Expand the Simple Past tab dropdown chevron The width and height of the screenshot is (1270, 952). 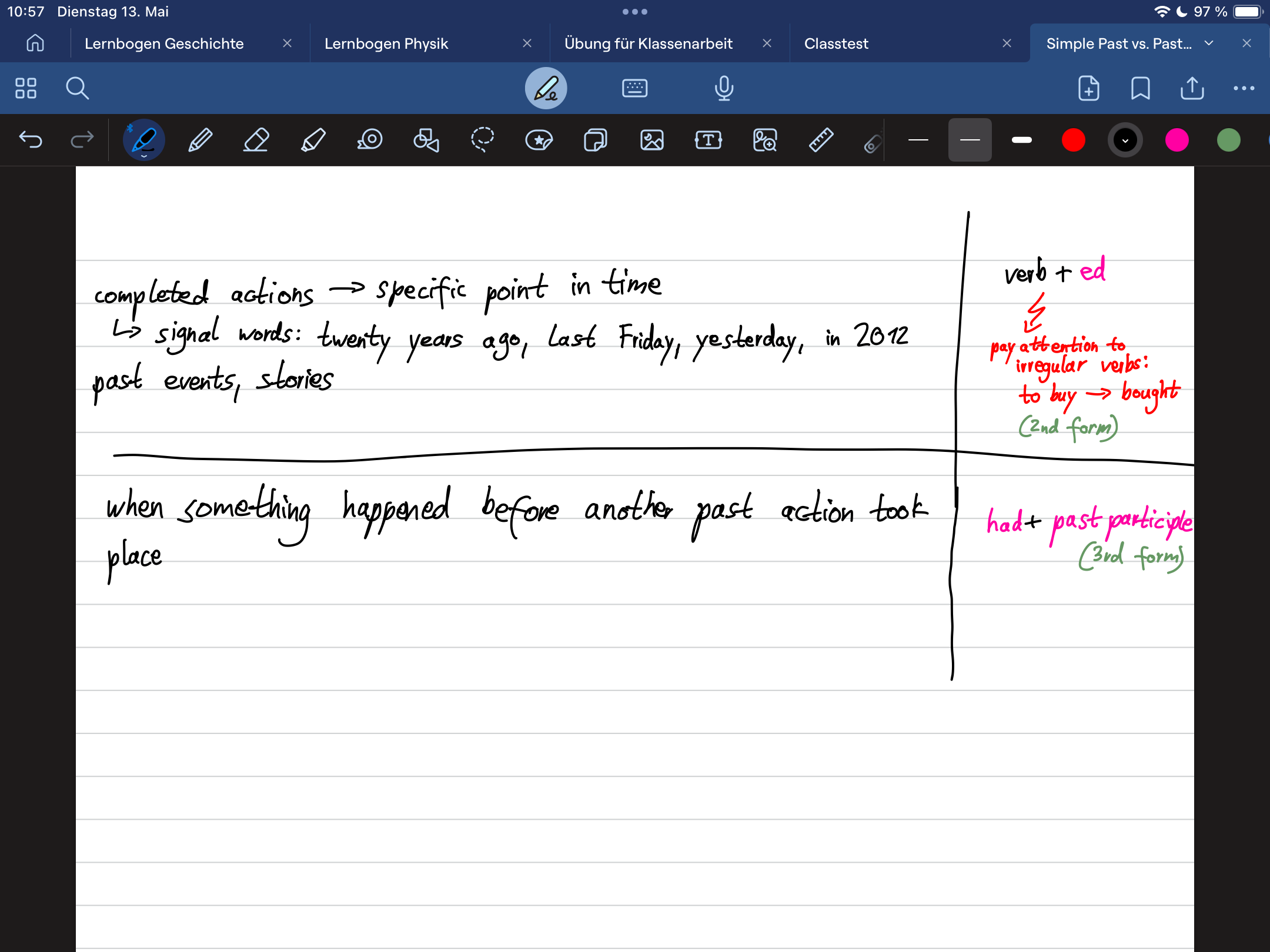[x=1209, y=43]
